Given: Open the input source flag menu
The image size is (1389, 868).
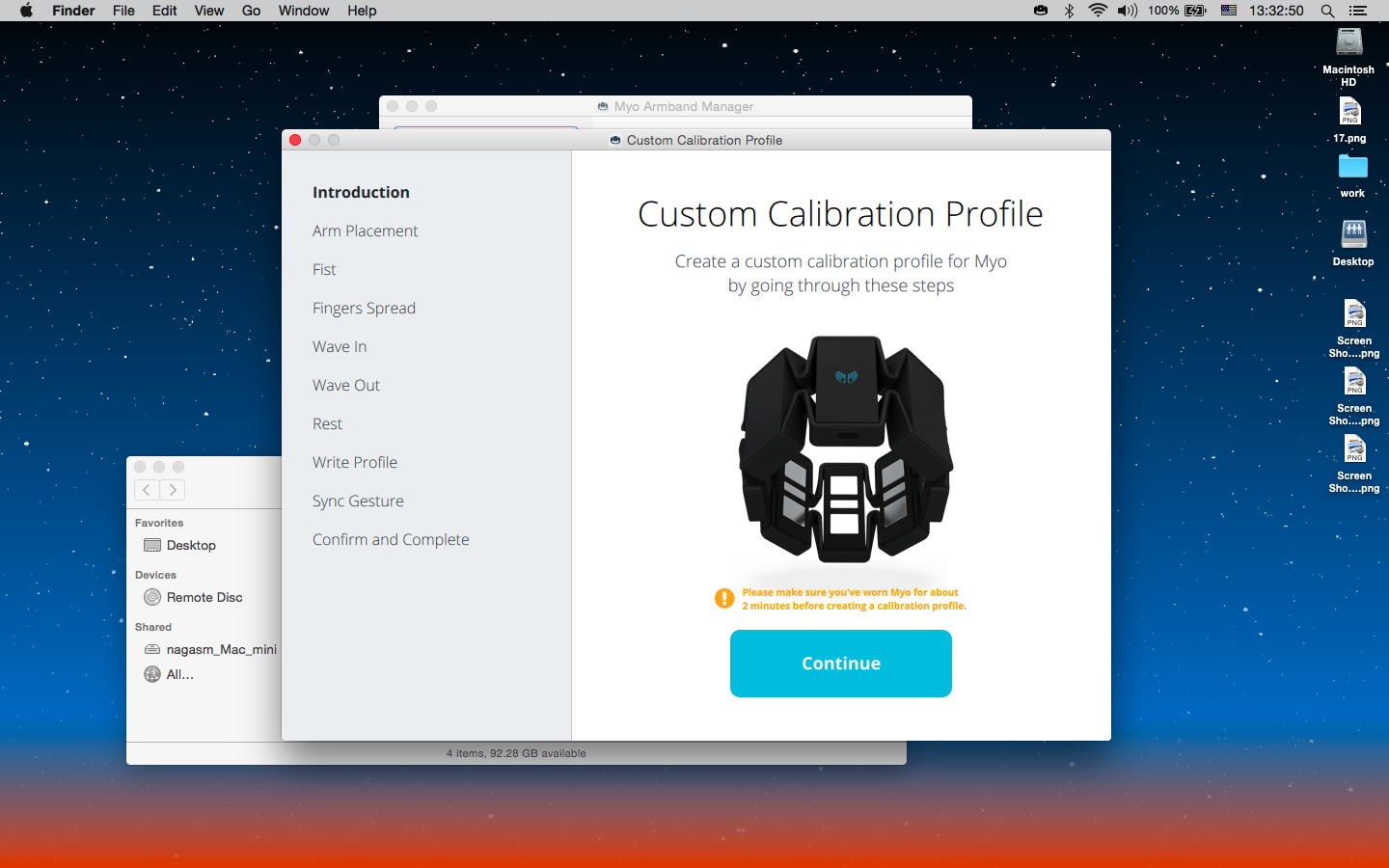Looking at the screenshot, I should click(x=1229, y=11).
